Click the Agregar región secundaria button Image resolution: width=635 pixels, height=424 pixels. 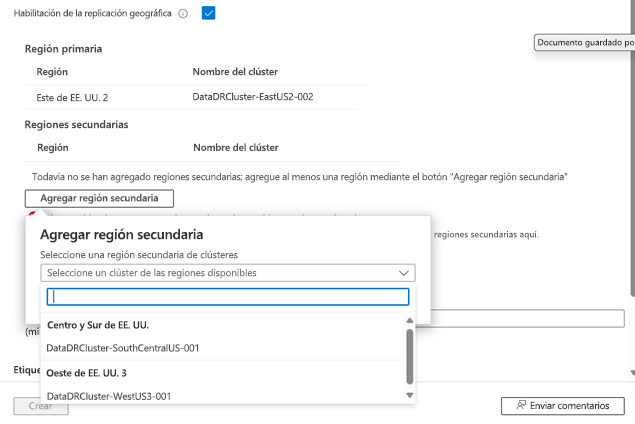click(x=99, y=198)
